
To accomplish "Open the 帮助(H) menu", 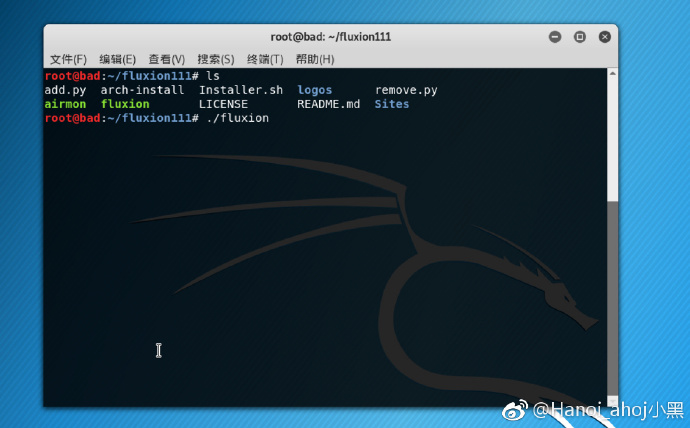I will (315, 59).
